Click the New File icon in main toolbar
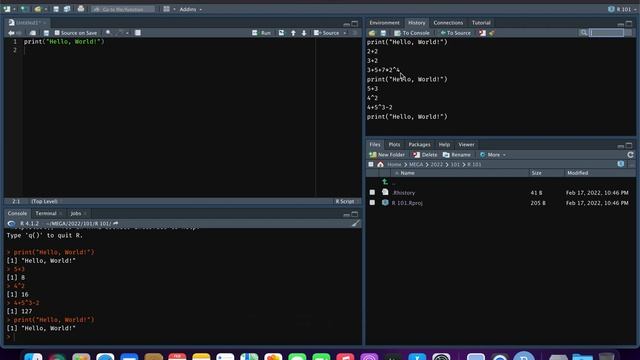Image resolution: width=640 pixels, height=360 pixels. click(x=7, y=9)
